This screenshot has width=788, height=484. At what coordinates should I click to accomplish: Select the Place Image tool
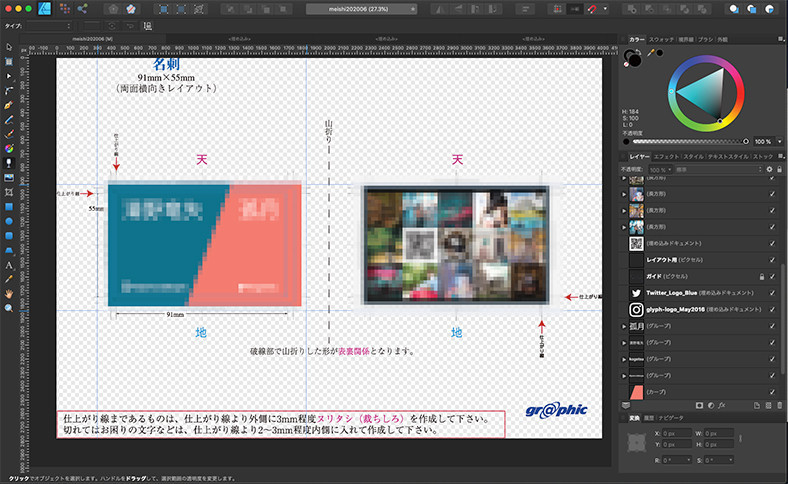click(9, 178)
